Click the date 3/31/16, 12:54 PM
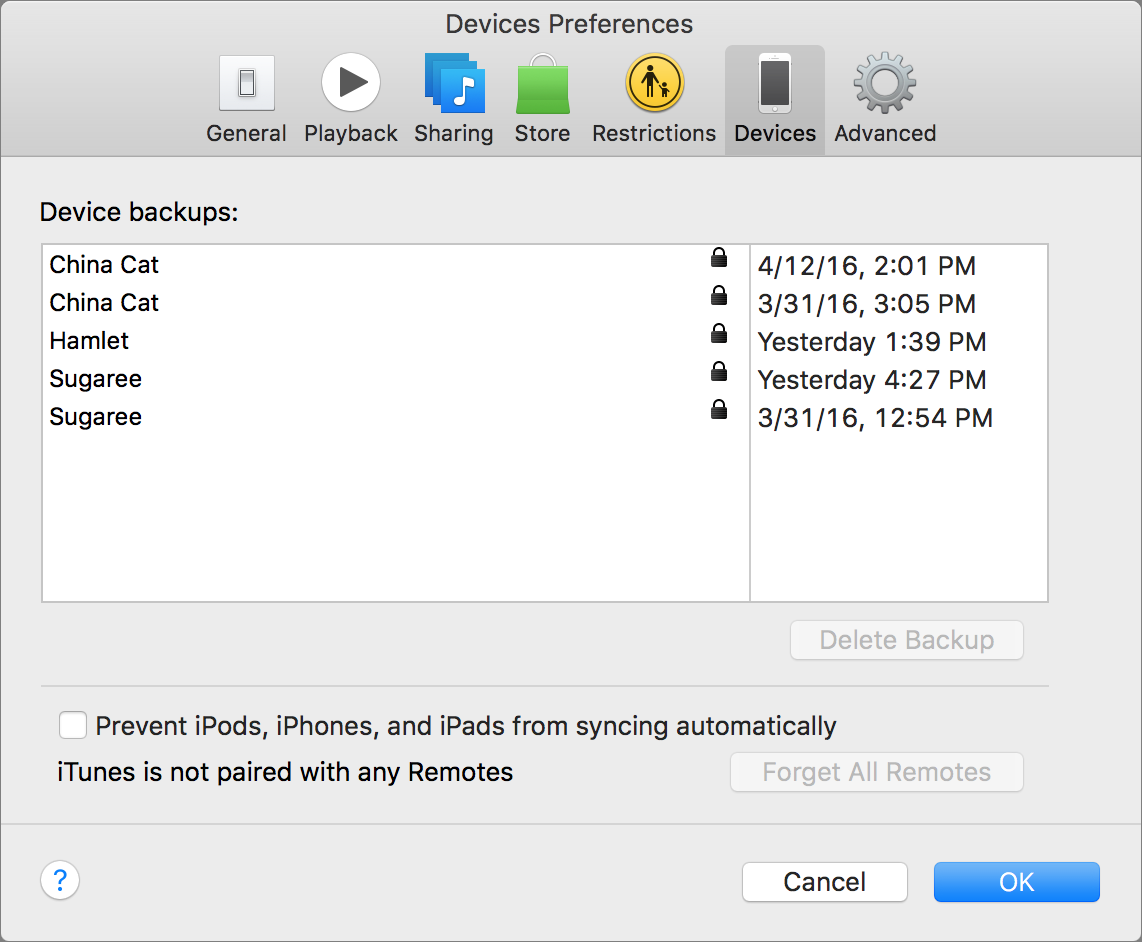The height and width of the screenshot is (942, 1142). point(875,417)
